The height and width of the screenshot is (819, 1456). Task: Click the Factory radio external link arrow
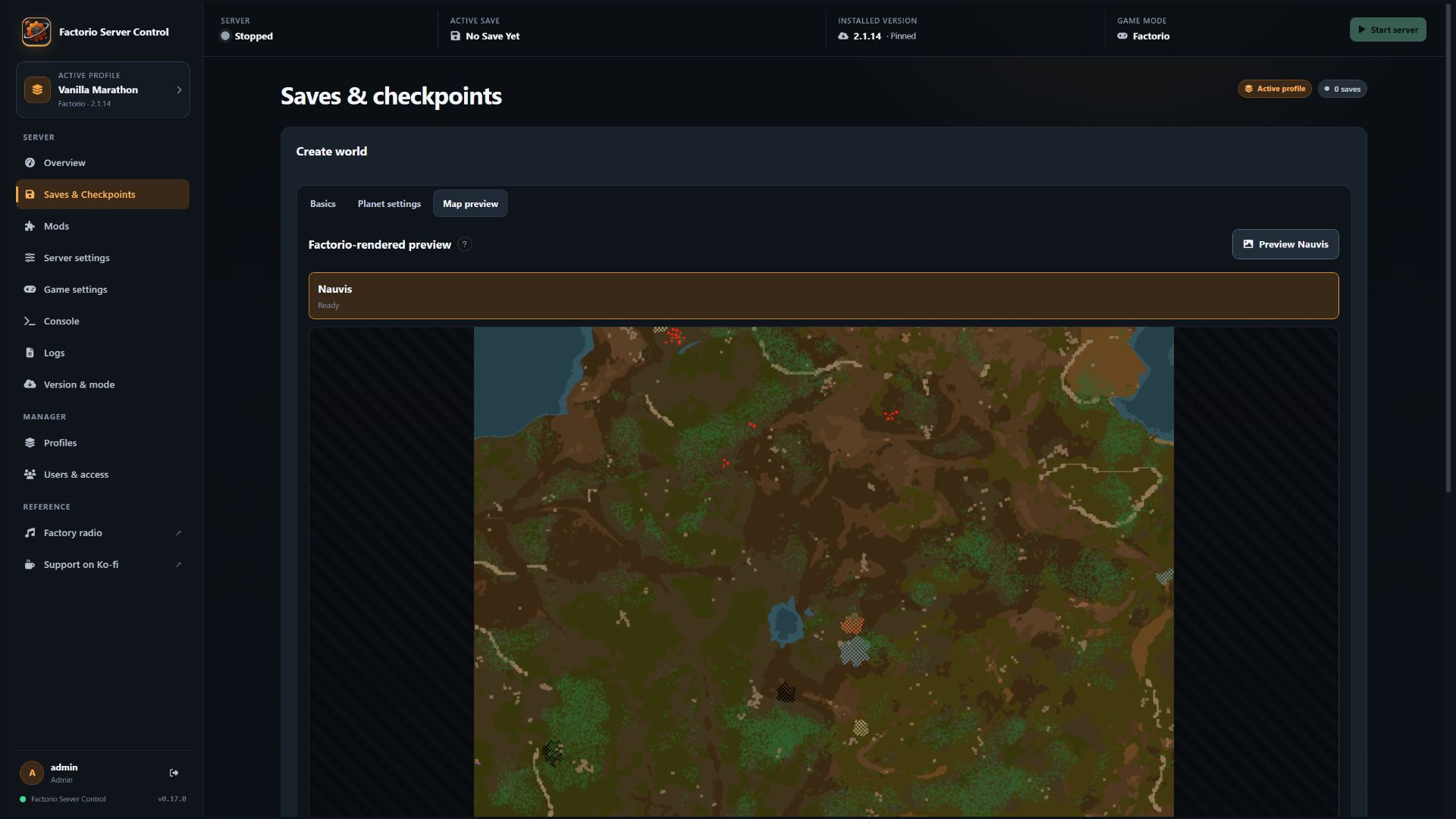point(178,533)
